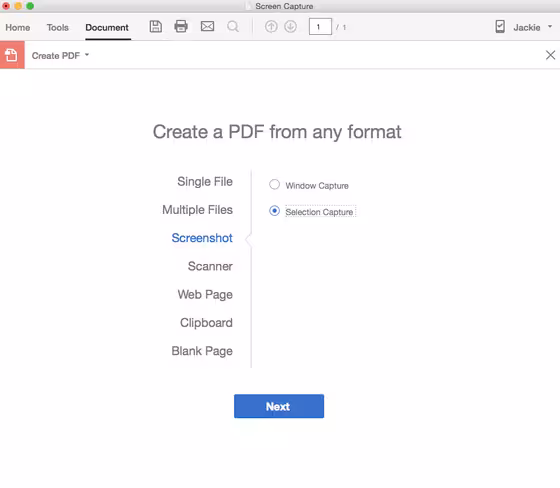Go to next page with down arrow
560x488 pixels.
pyautogui.click(x=290, y=26)
